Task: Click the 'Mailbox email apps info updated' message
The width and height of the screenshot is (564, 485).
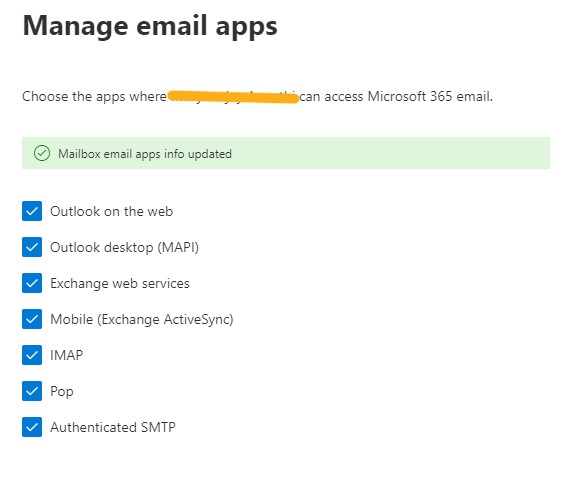Action: click(145, 154)
